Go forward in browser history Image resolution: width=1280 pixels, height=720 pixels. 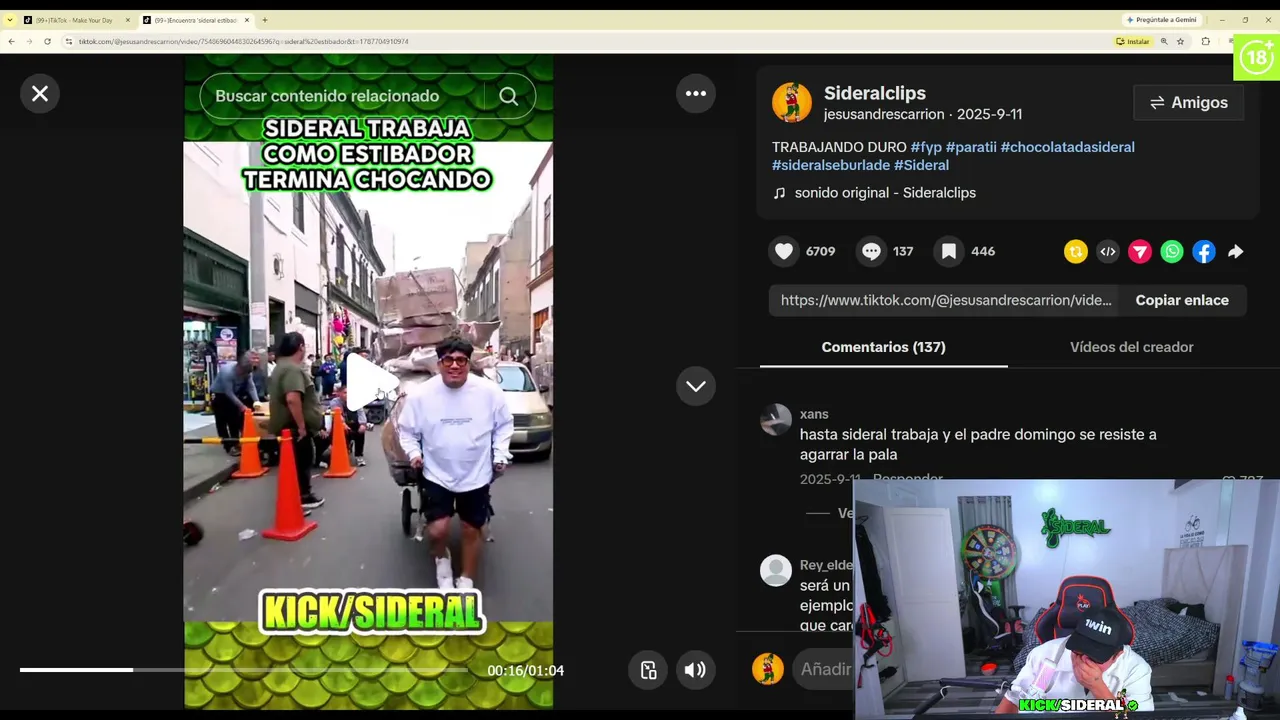click(29, 41)
